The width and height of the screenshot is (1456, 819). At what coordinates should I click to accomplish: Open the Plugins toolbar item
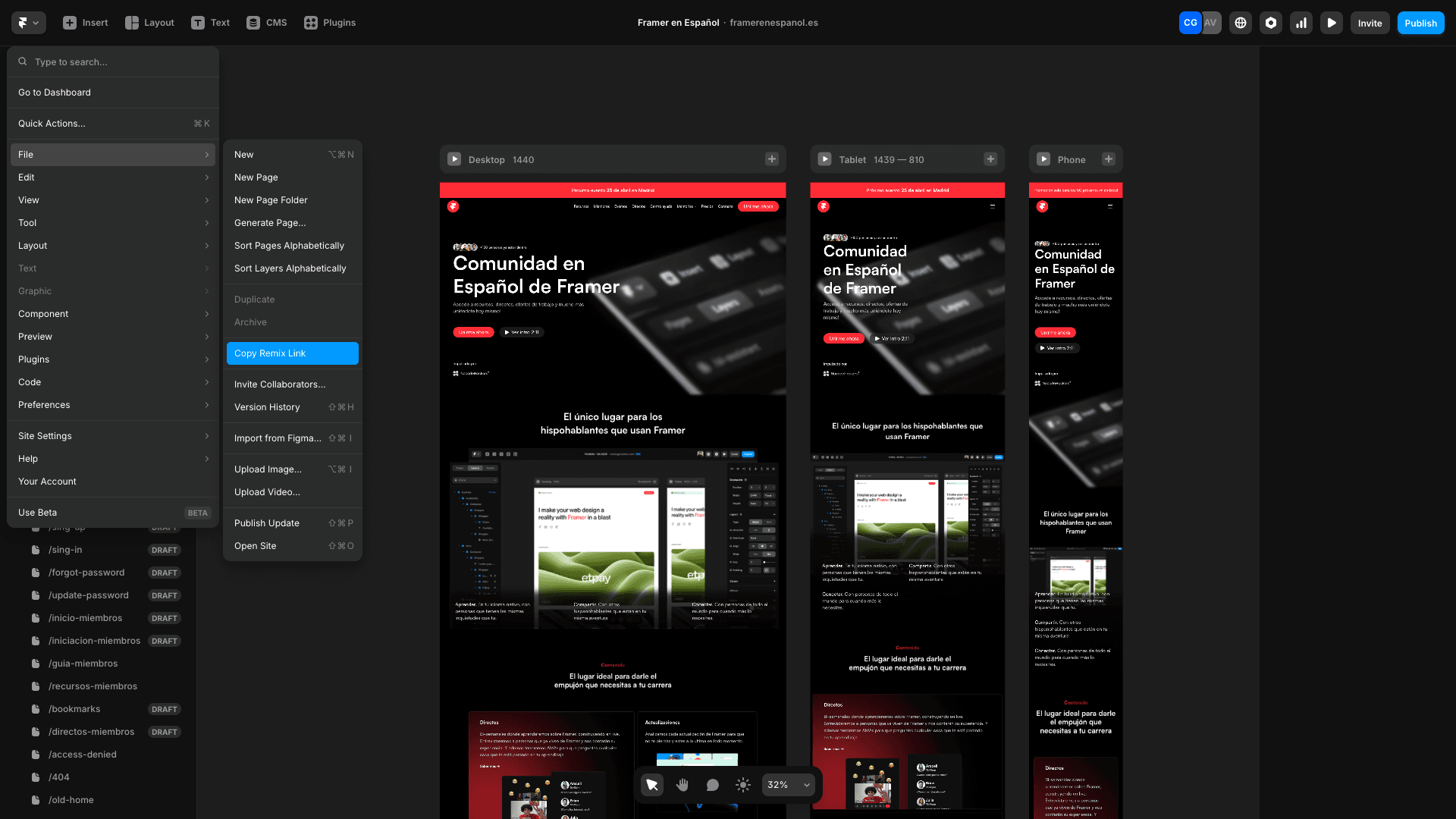point(330,23)
